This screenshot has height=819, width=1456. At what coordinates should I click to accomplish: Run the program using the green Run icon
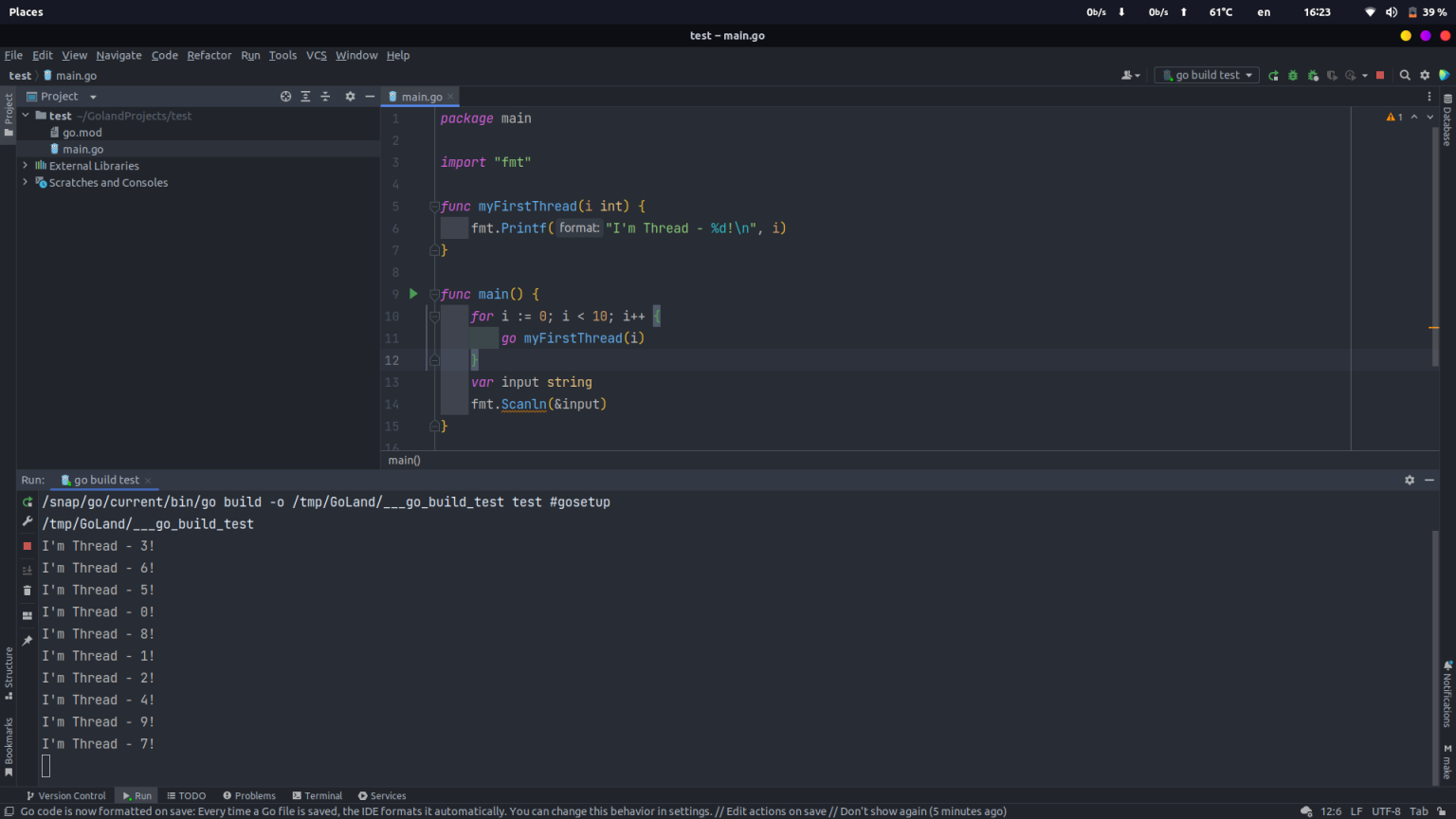1273,75
